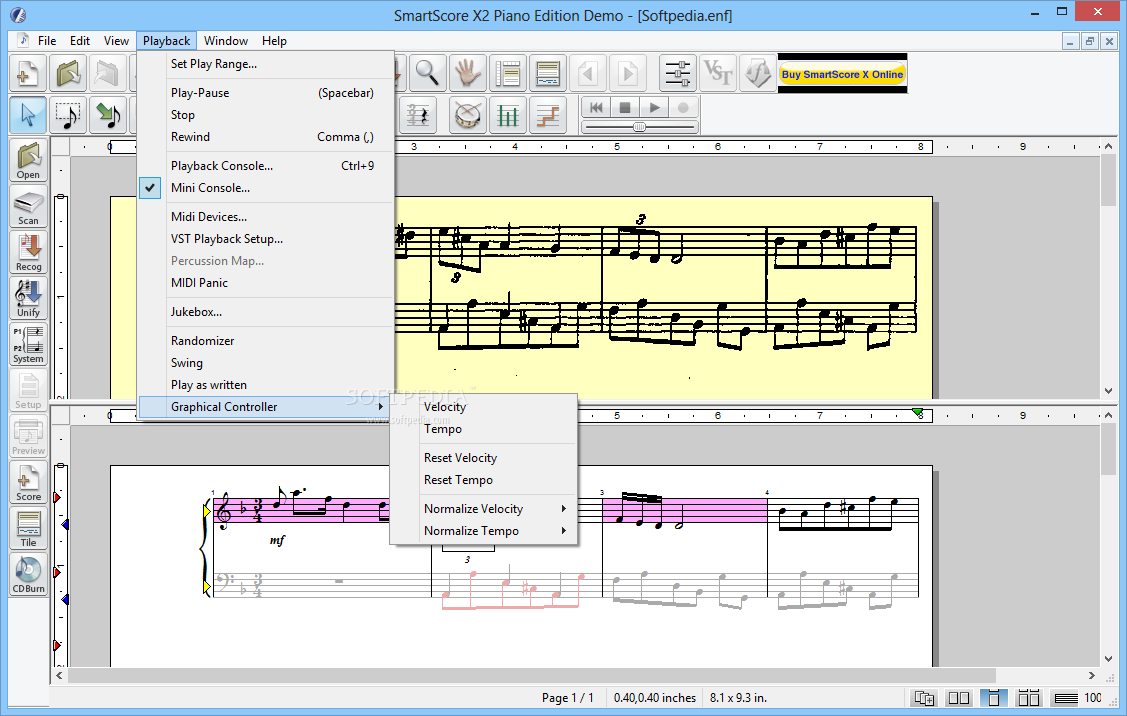Screen dimensions: 1127x716
Task: Click the score view display icon
Action: point(548,73)
